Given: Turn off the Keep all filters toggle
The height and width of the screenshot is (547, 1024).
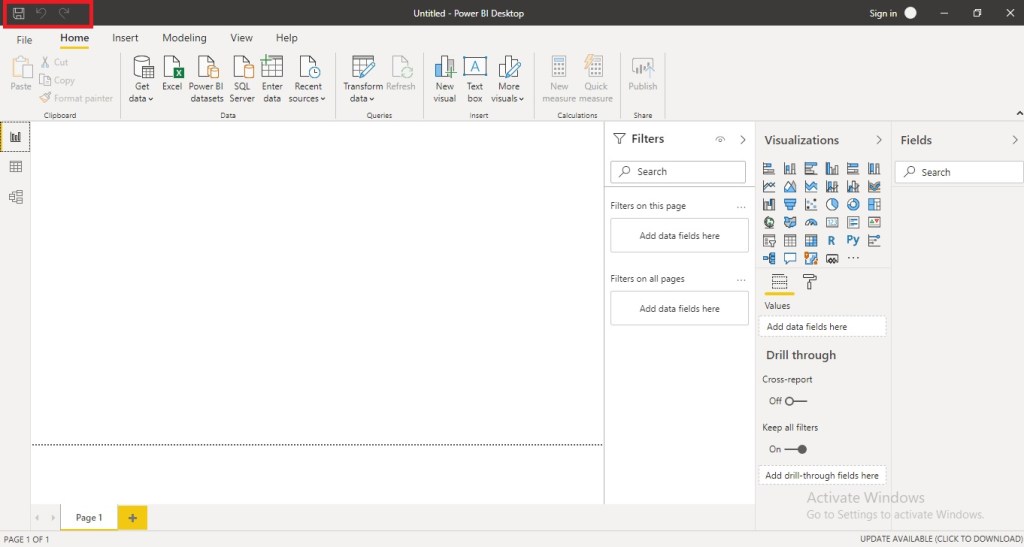Looking at the screenshot, I should (796, 449).
